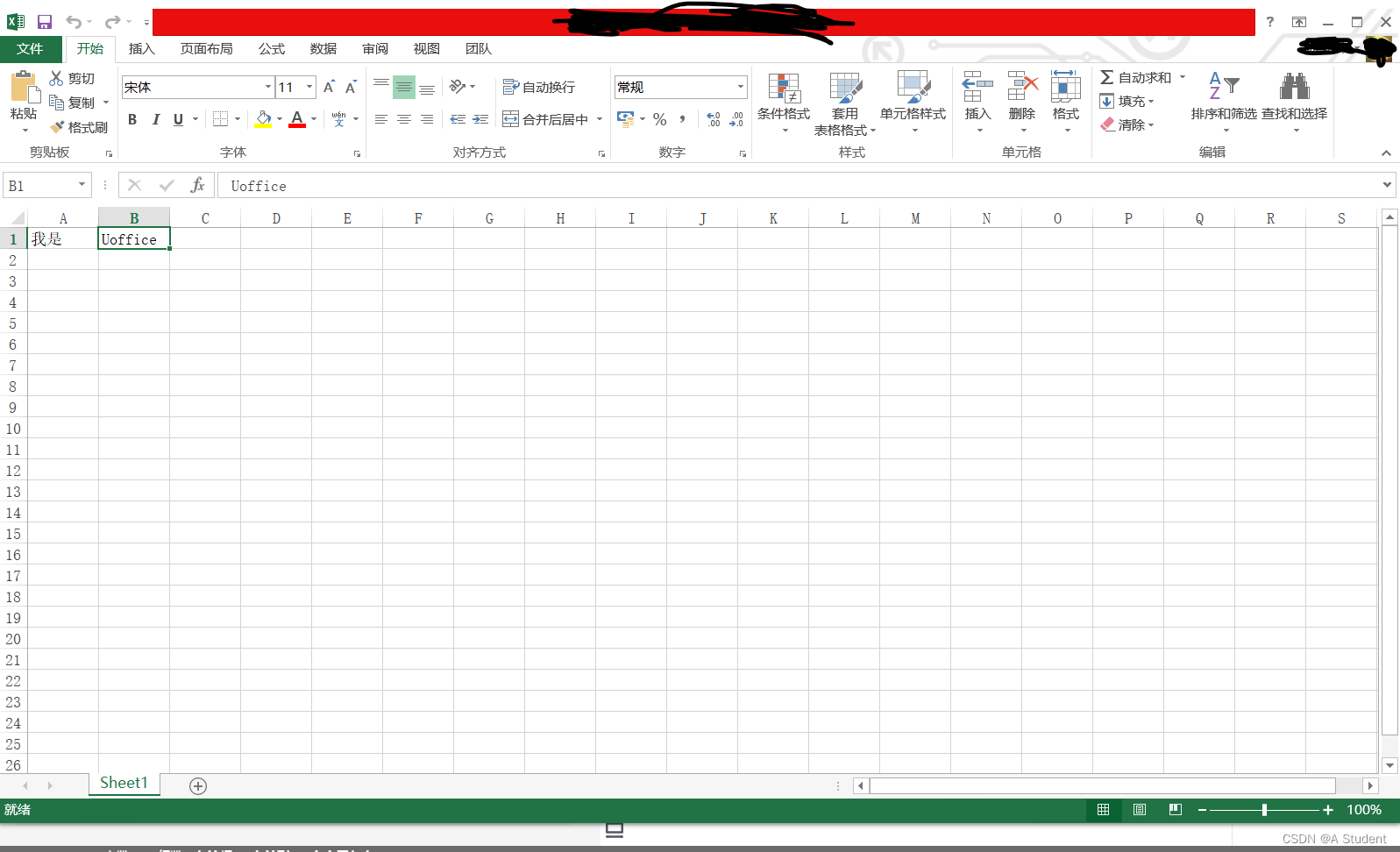
Task: Switch to the 数据 Data tab
Action: tap(323, 49)
